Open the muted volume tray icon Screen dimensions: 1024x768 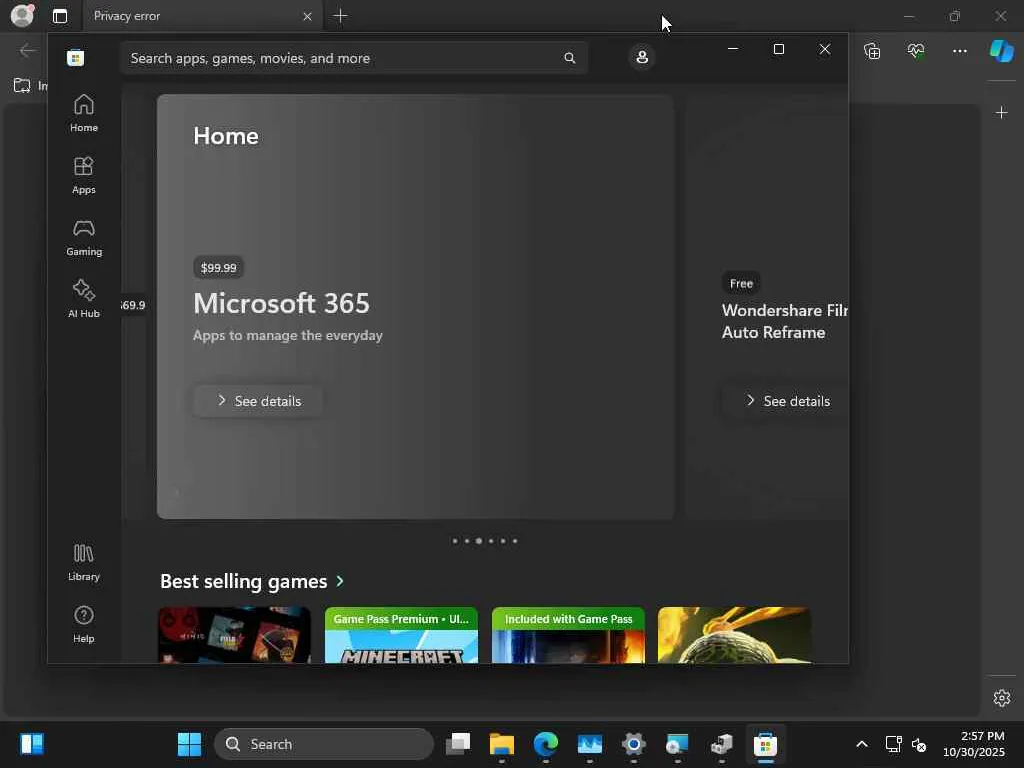click(x=919, y=744)
